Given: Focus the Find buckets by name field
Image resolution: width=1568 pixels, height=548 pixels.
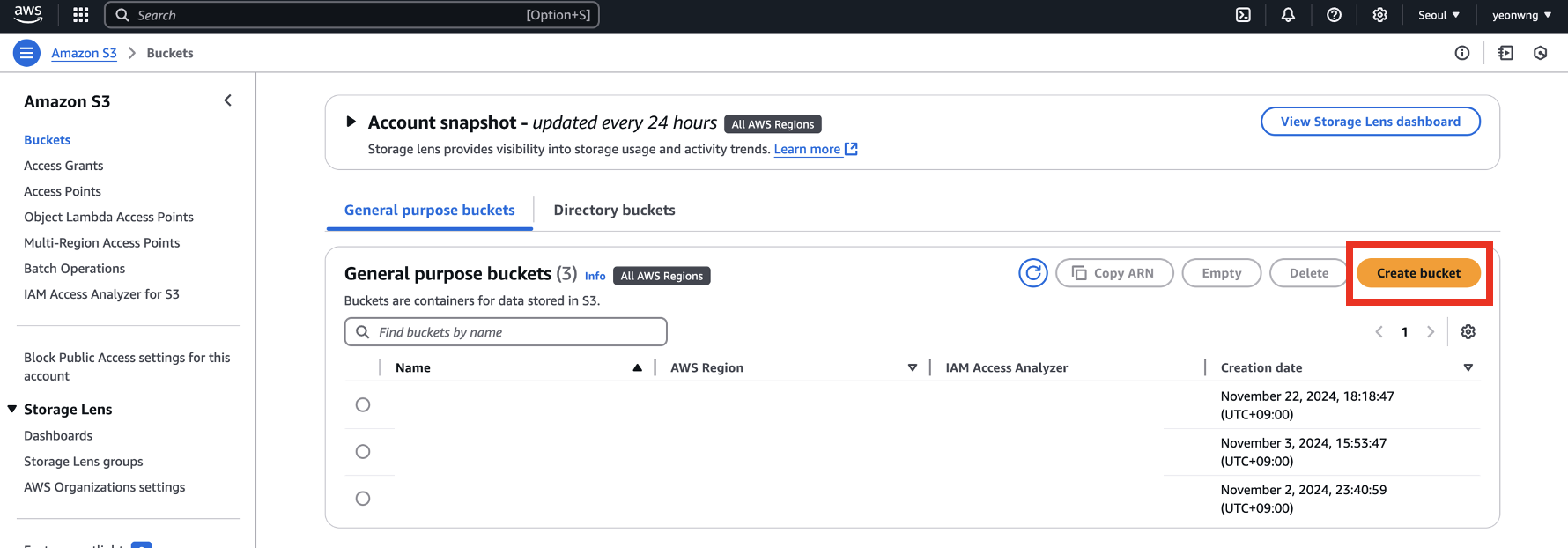Looking at the screenshot, I should tap(506, 332).
